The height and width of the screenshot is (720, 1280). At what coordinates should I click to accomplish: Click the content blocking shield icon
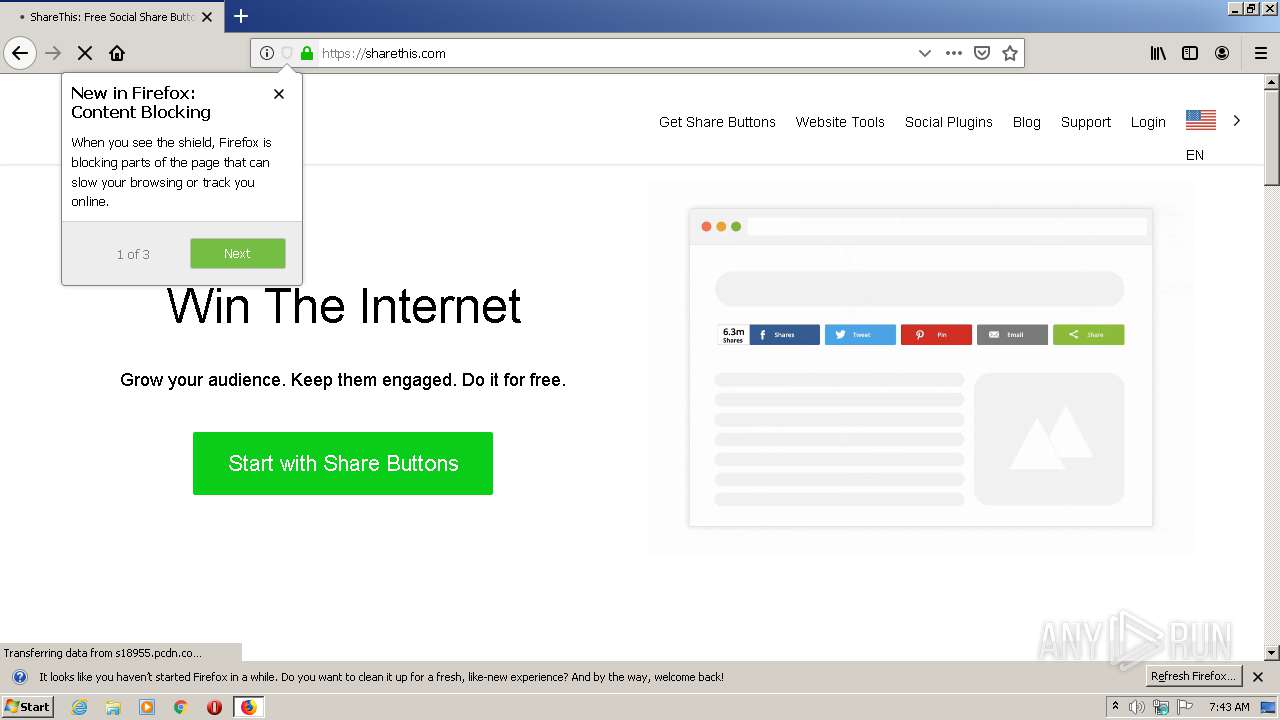coord(287,53)
